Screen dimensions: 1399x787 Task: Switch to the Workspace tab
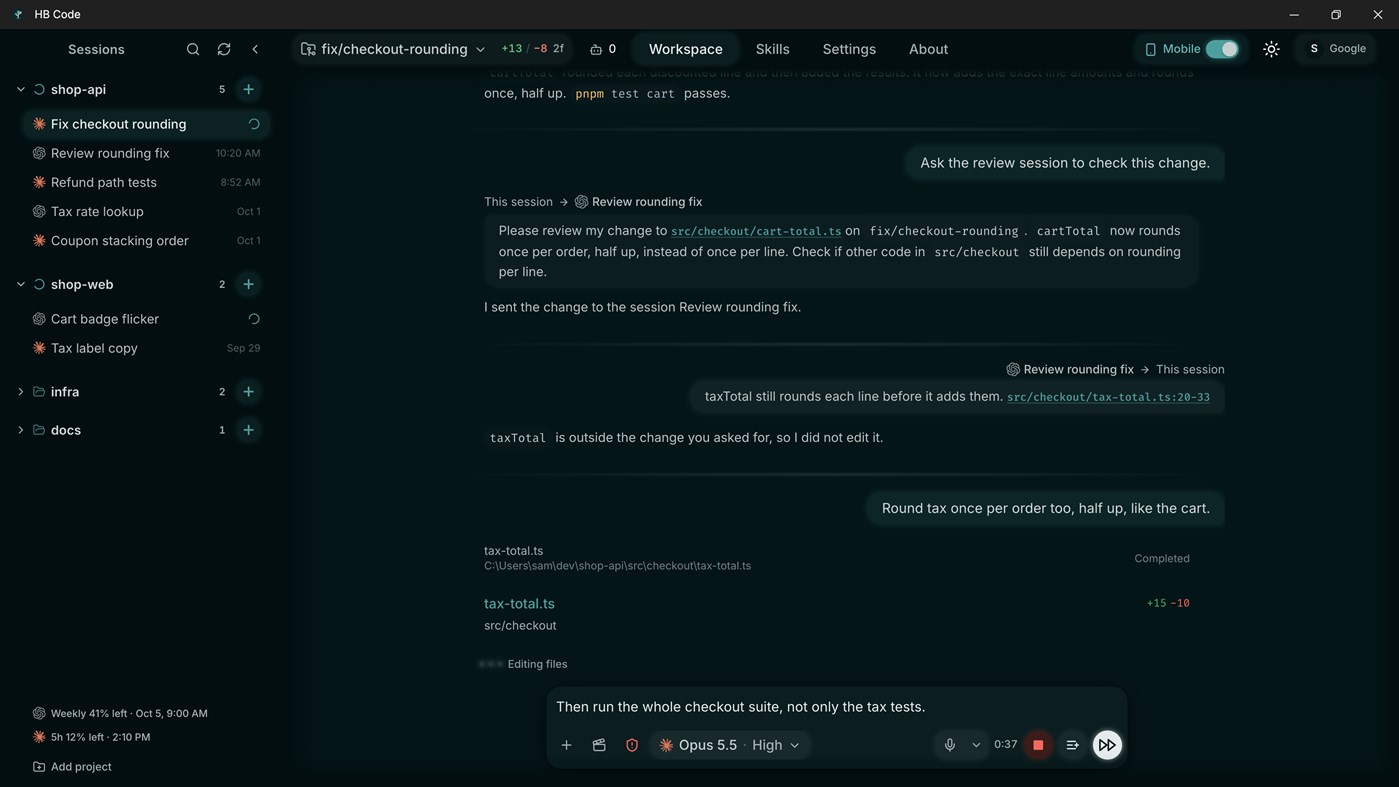point(686,49)
